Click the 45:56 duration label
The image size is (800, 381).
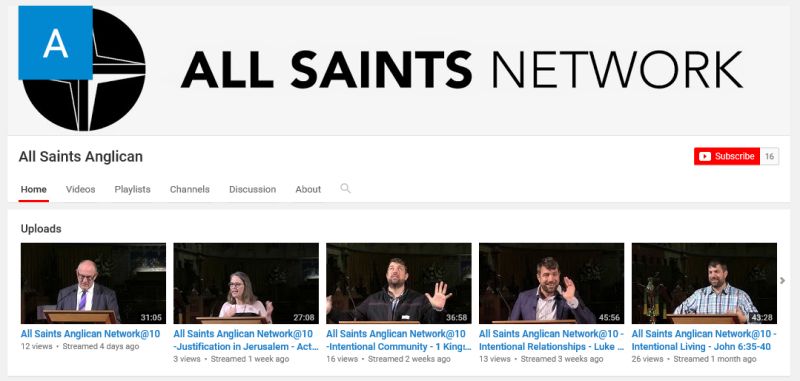(609, 317)
